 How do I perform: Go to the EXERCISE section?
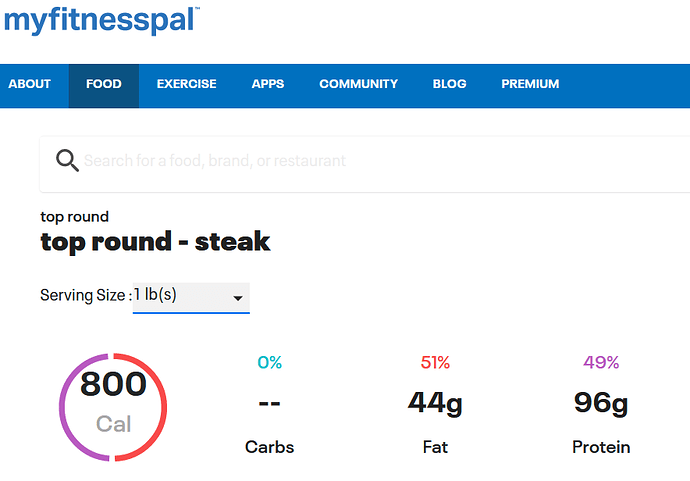click(x=187, y=84)
